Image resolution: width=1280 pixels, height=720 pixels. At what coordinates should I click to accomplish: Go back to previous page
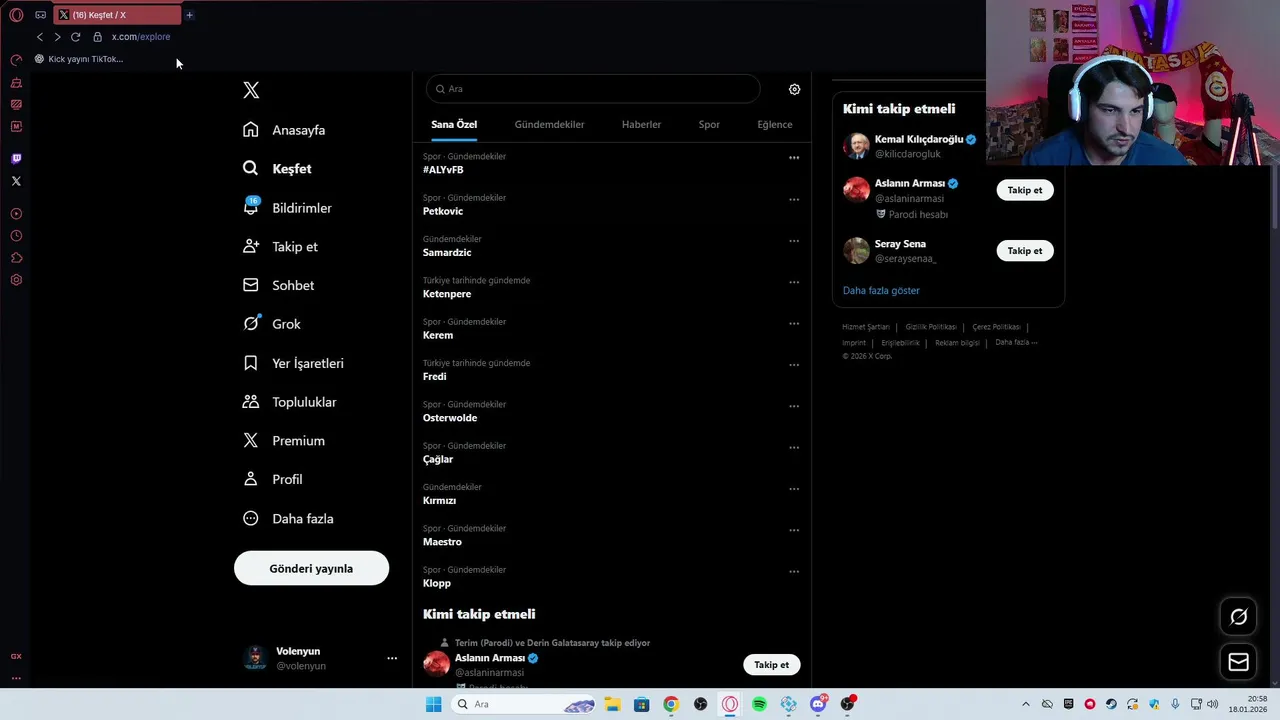pos(40,37)
